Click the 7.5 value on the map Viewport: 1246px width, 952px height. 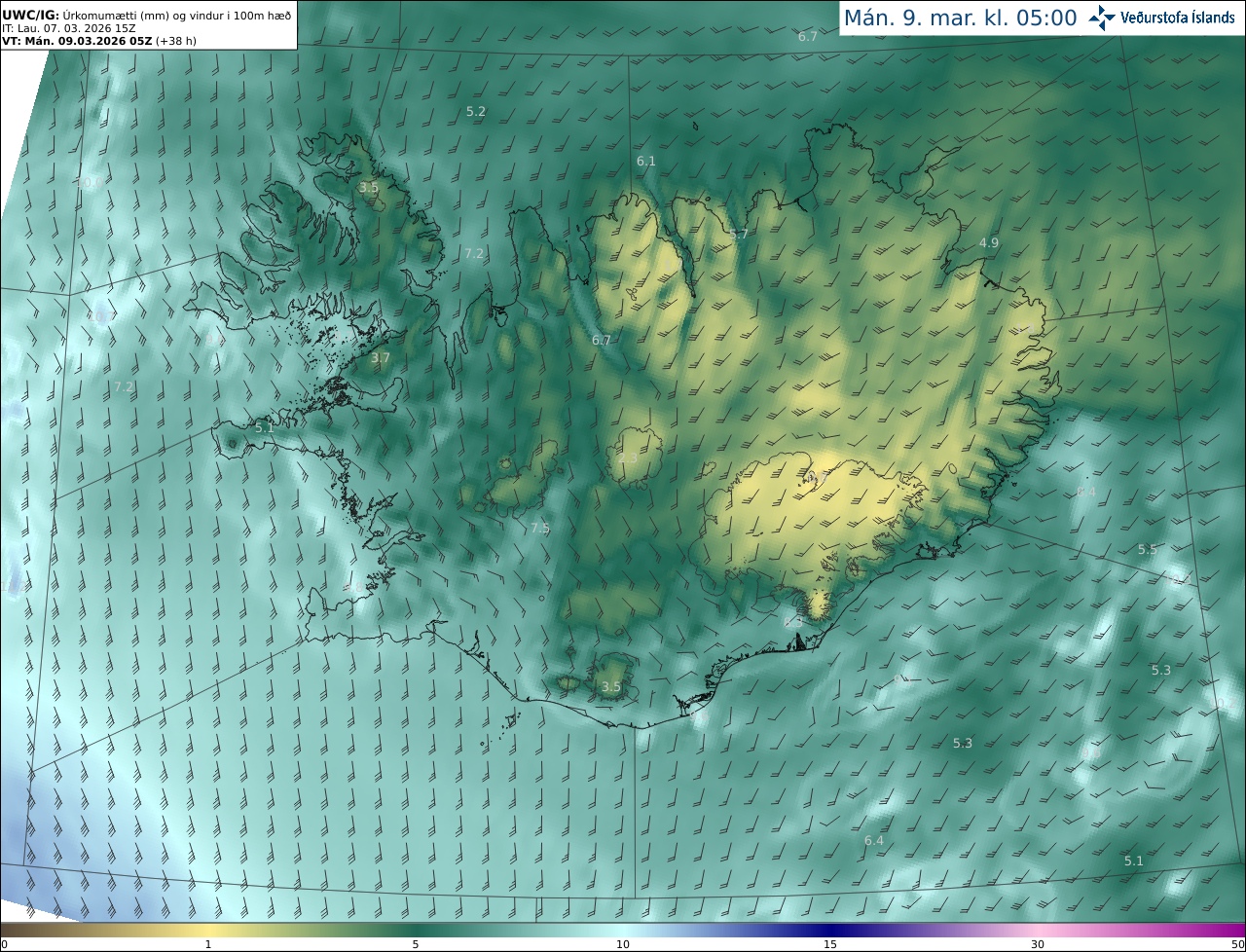pyautogui.click(x=540, y=528)
